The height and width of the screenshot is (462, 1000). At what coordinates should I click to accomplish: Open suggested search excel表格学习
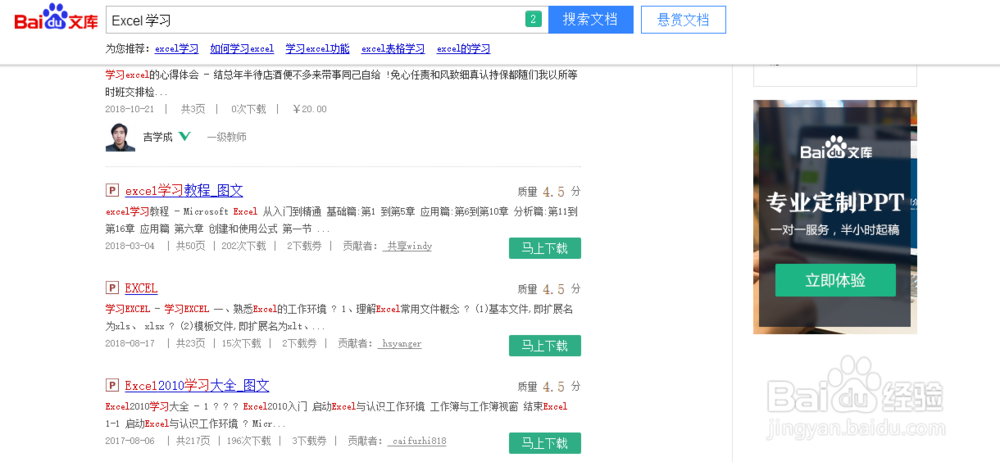(393, 48)
